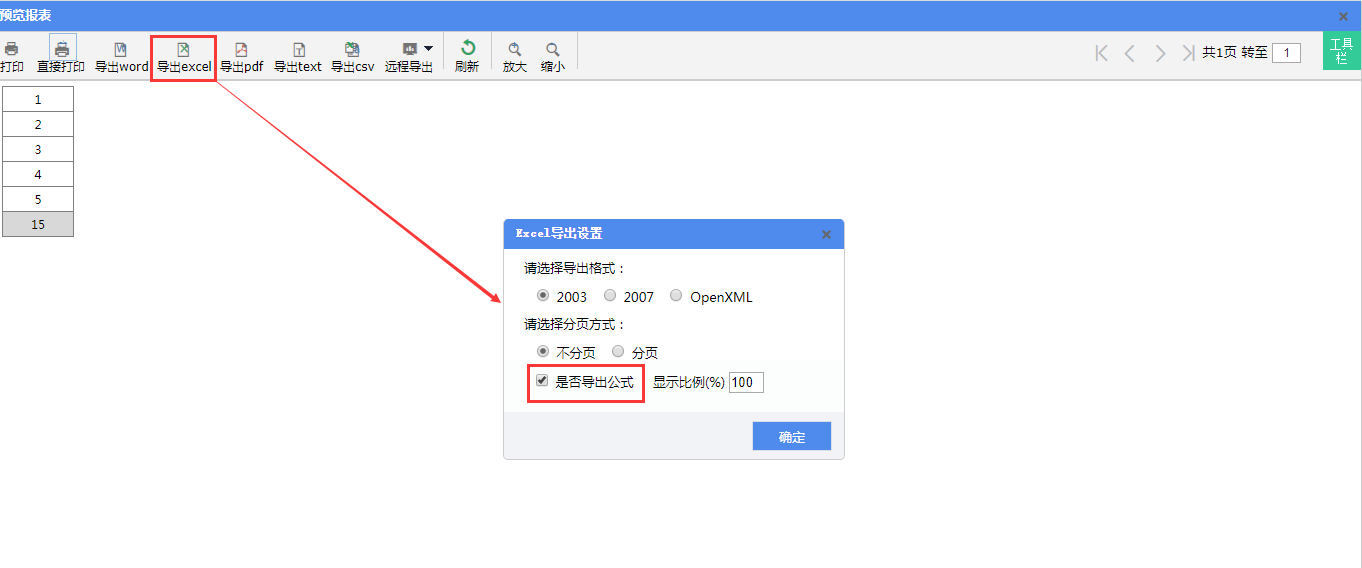
Task: Toggle the green 工具栏 button
Action: pyautogui.click(x=1341, y=51)
